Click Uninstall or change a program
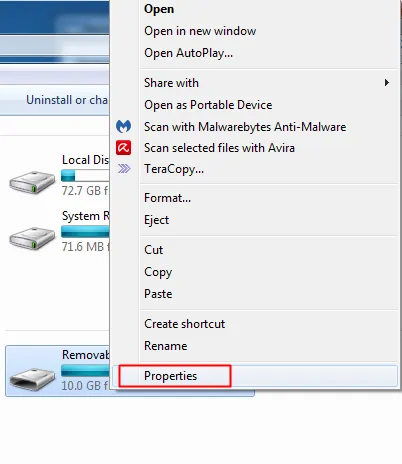Viewport: 402px width, 464px height. click(67, 100)
